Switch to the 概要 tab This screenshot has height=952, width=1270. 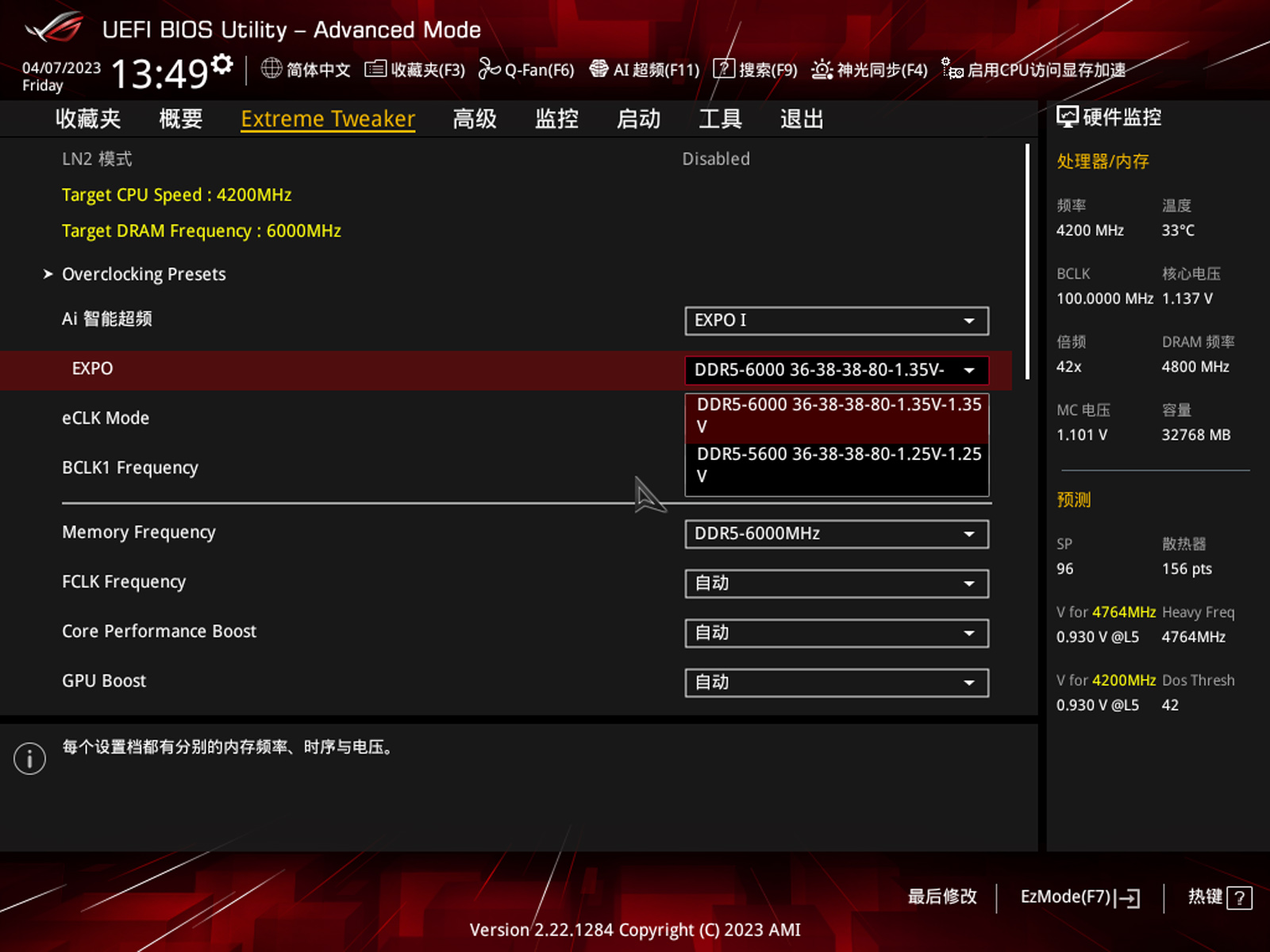tap(181, 119)
